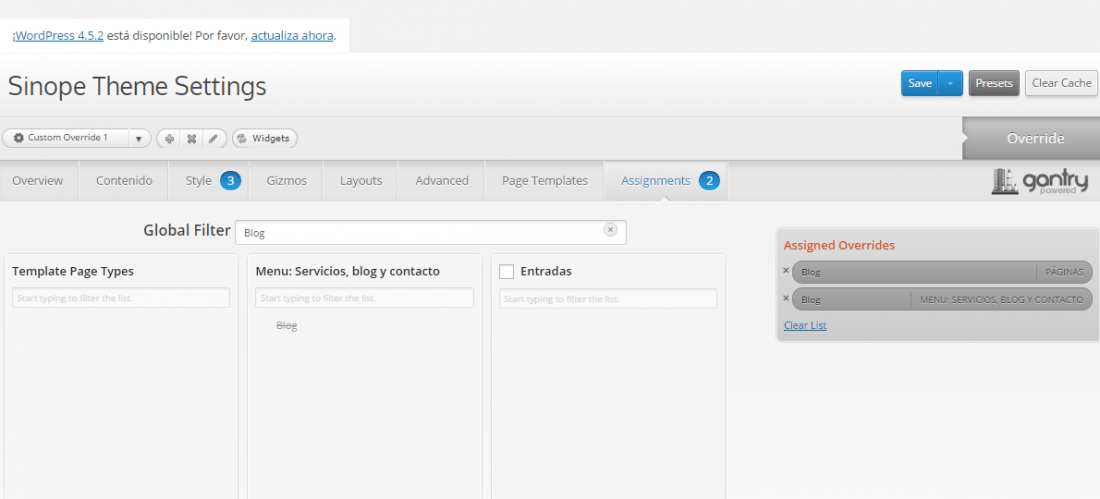Delete the current override with X icon

click(191, 138)
